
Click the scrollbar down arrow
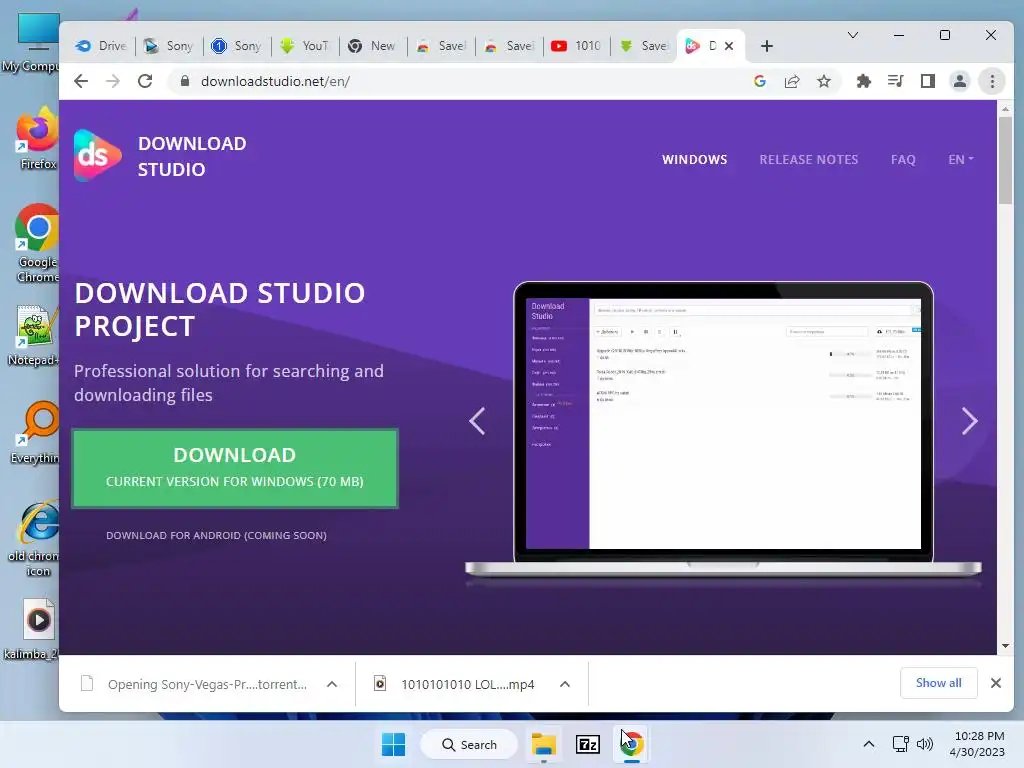coord(1006,646)
